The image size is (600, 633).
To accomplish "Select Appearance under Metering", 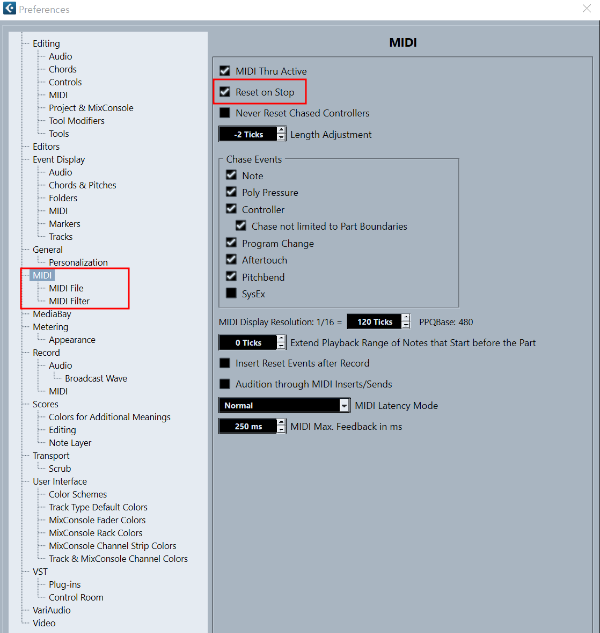I will pos(72,340).
